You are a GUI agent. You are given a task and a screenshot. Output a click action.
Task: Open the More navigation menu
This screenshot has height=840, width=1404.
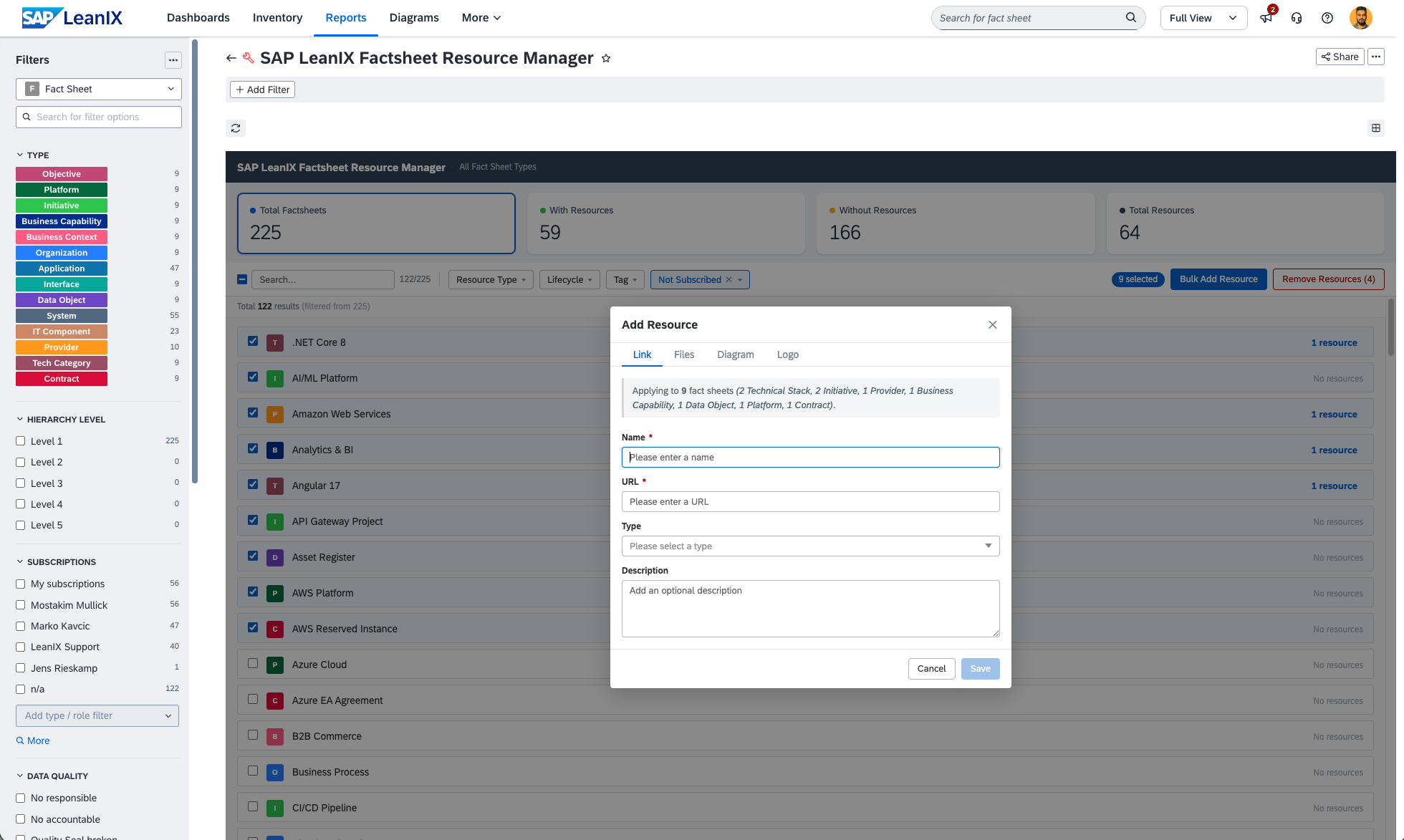coord(481,18)
